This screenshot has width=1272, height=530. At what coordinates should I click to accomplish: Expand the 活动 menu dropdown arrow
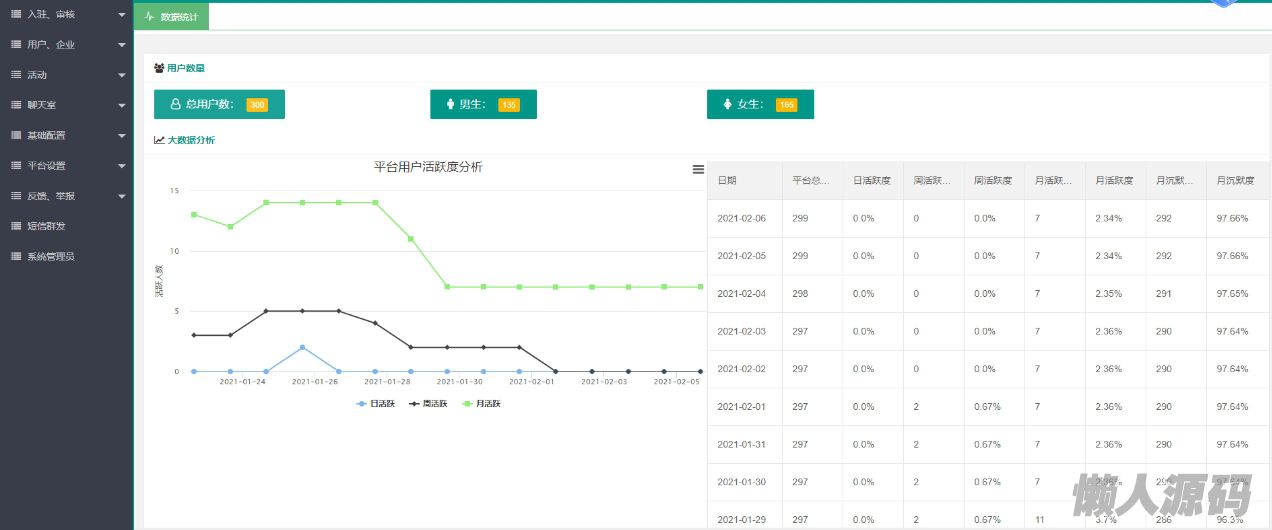click(121, 76)
